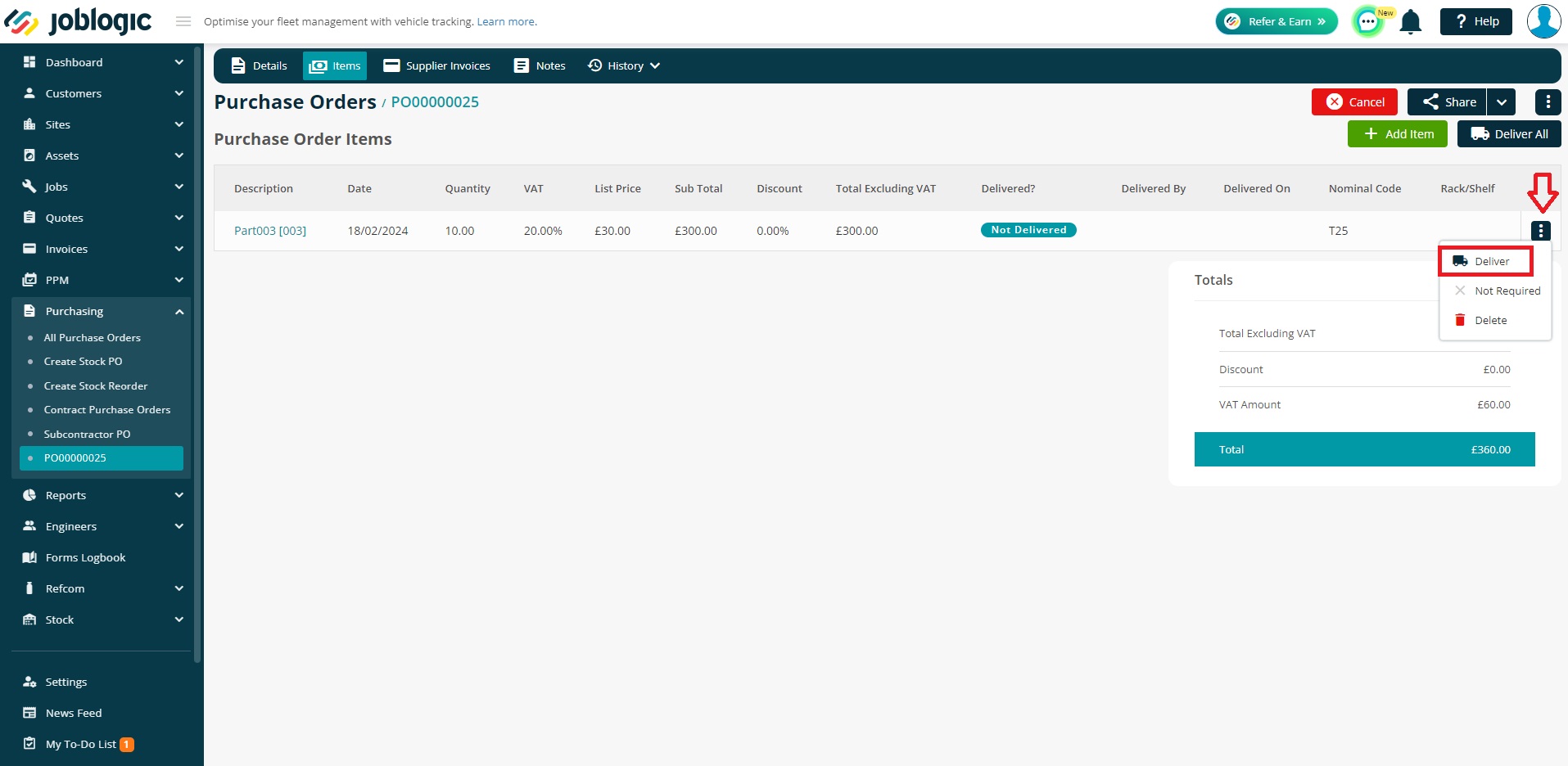Open Contract Purchase Orders in sidebar

(107, 410)
